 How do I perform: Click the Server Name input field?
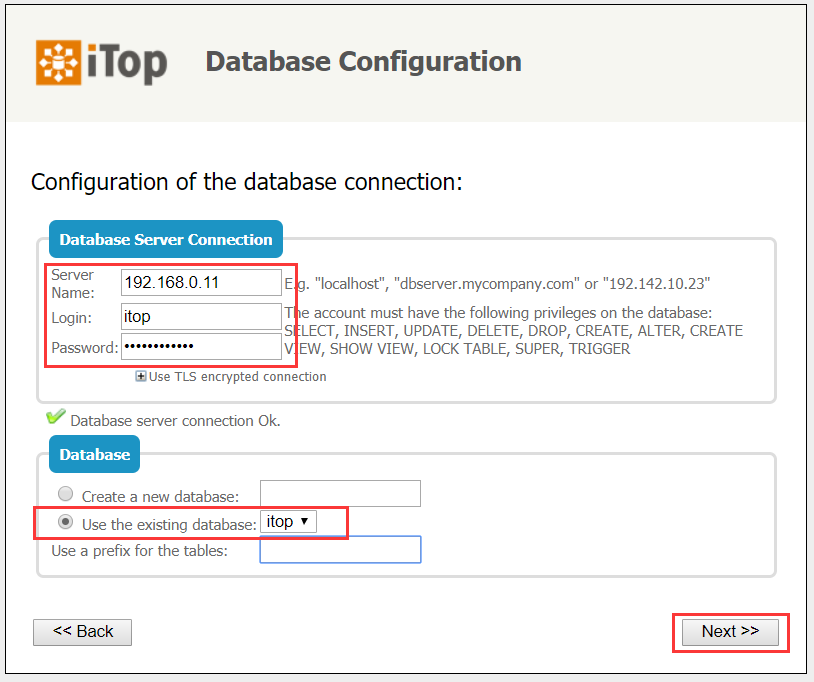[201, 282]
